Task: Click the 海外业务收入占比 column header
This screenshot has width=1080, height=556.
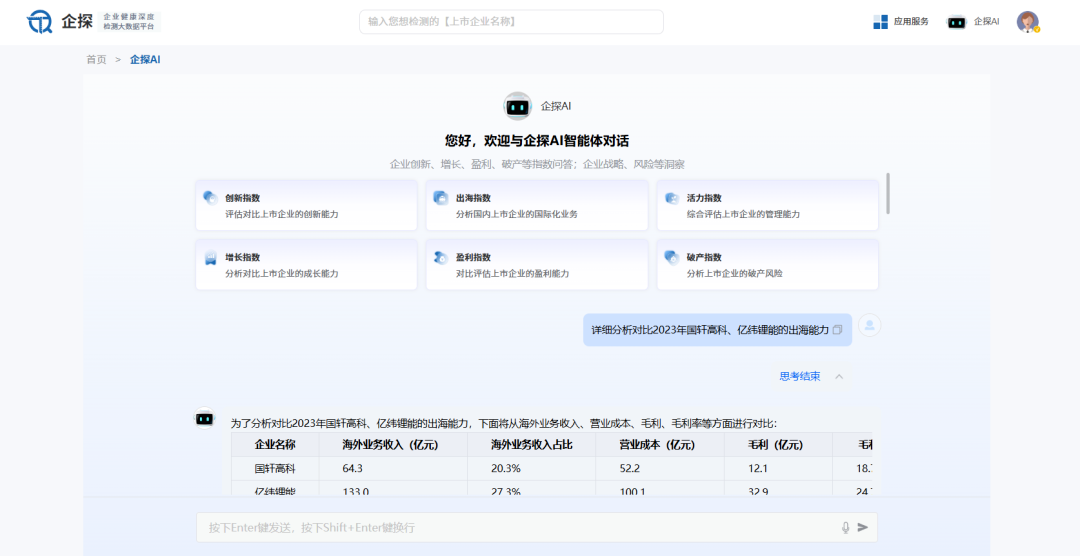Action: 531,445
